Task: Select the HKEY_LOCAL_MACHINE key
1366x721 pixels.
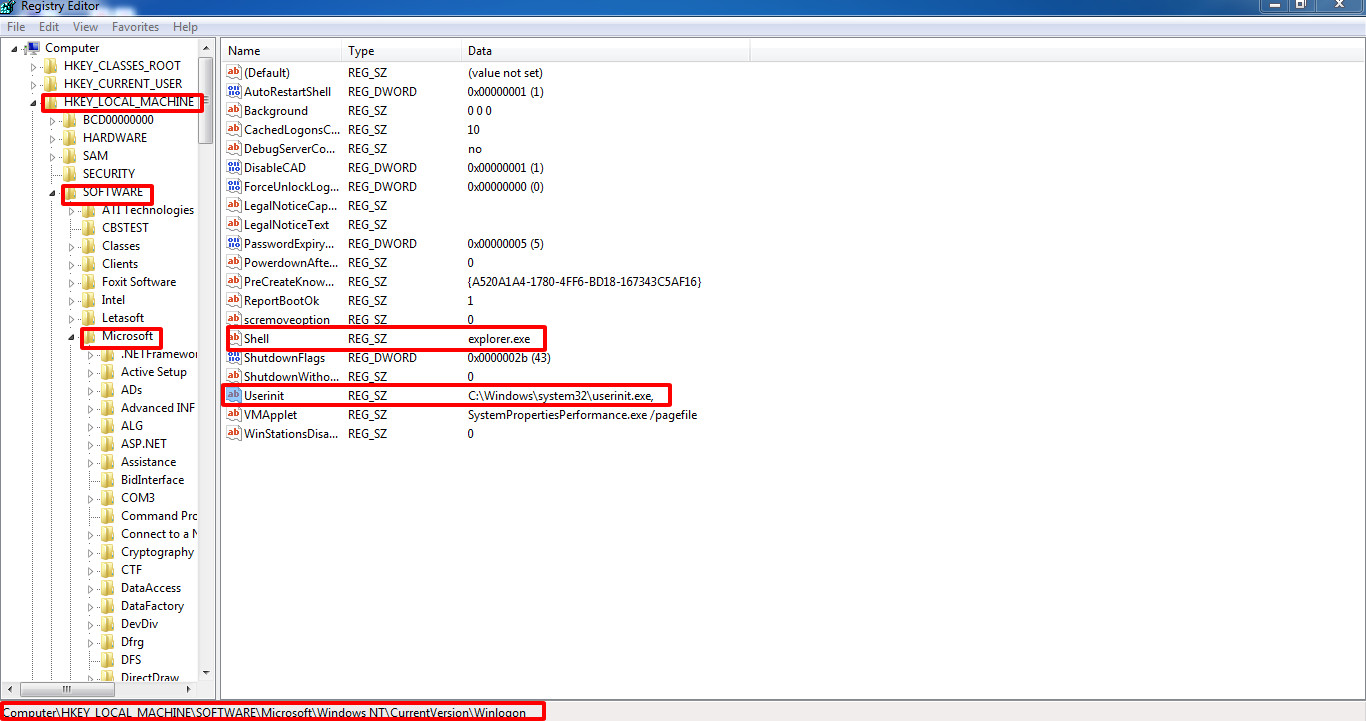Action: [x=129, y=102]
